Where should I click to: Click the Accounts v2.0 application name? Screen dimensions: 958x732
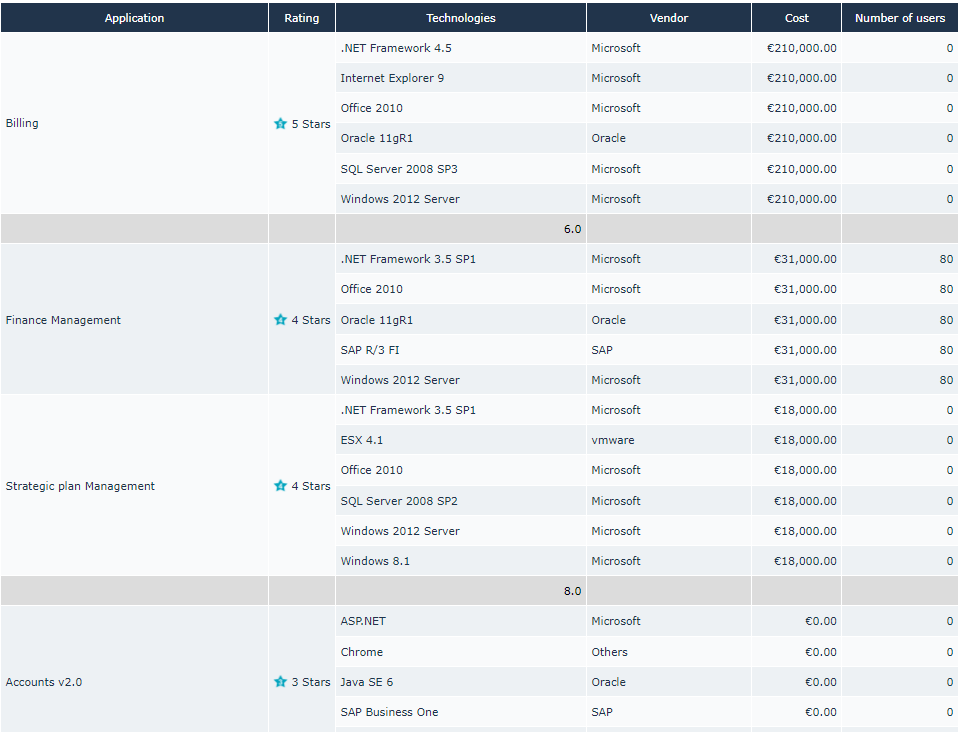coord(44,682)
